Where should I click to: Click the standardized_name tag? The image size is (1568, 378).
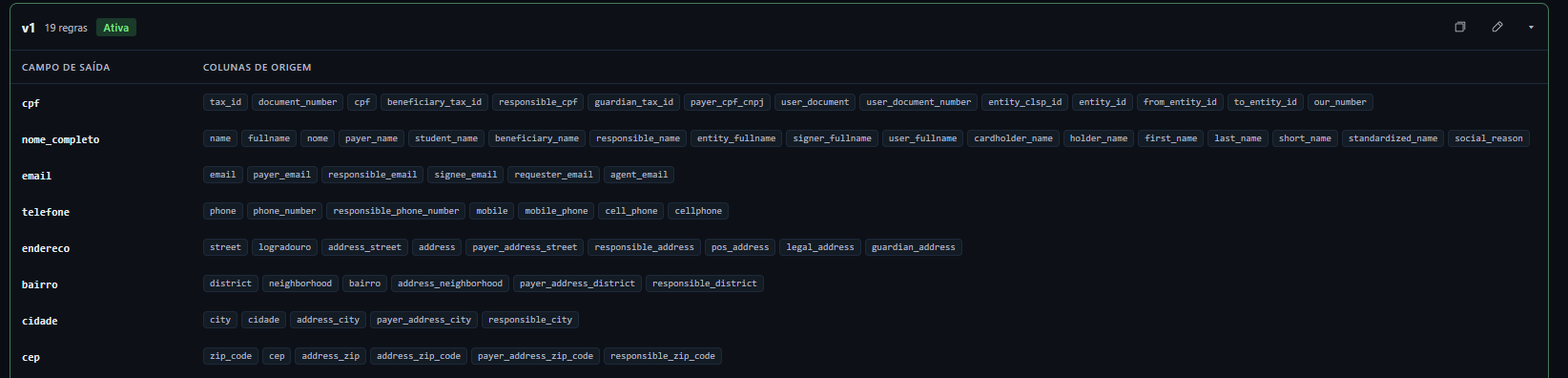1393,138
